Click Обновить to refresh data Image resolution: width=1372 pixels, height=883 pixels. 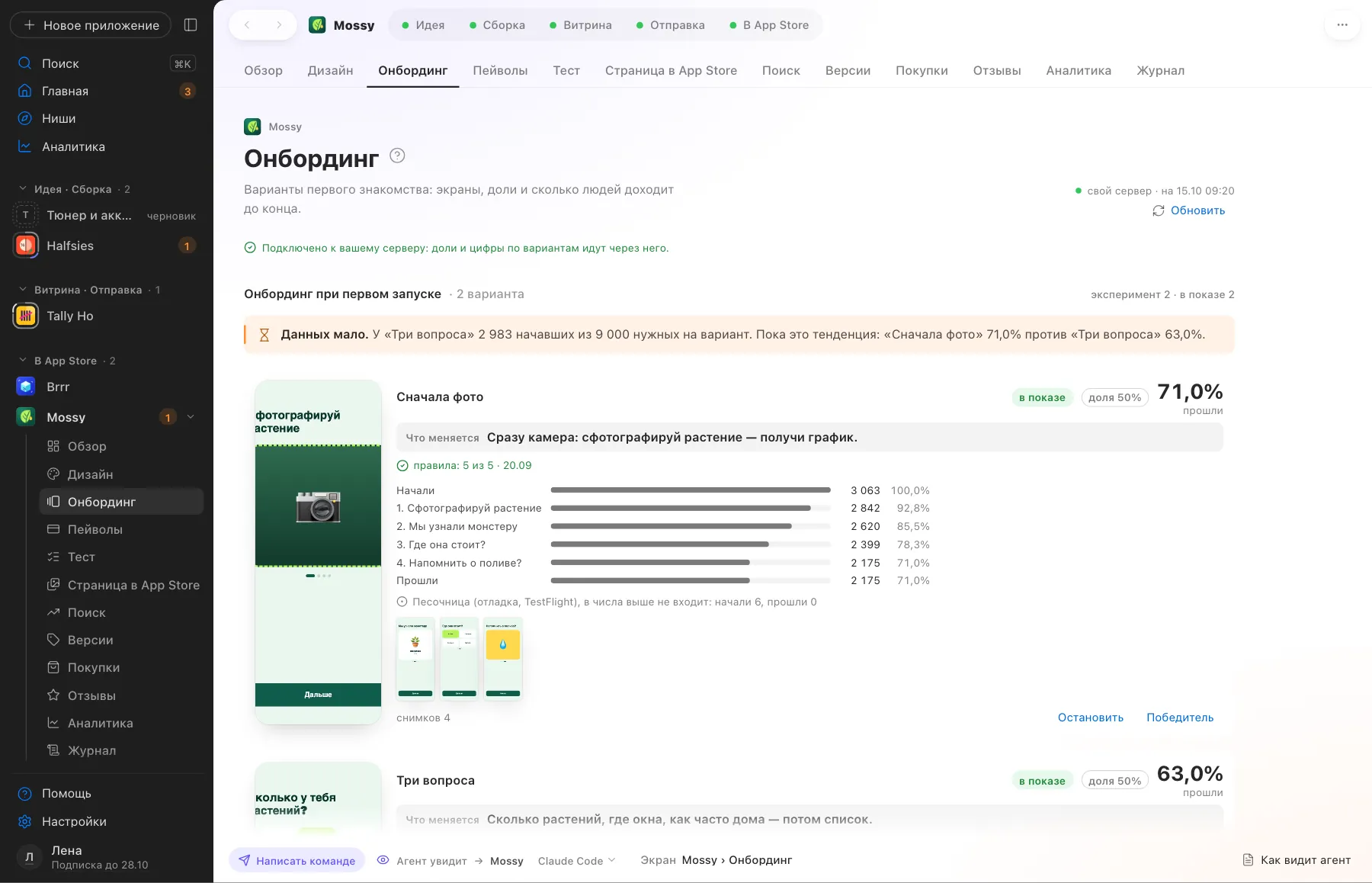[x=1189, y=210]
